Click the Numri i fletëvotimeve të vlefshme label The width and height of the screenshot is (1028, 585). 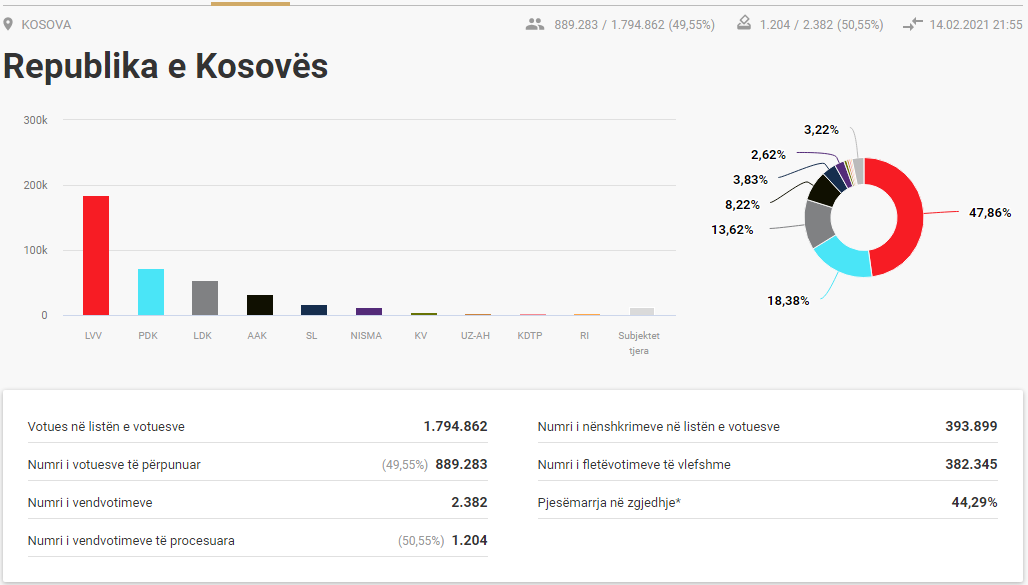click(634, 465)
